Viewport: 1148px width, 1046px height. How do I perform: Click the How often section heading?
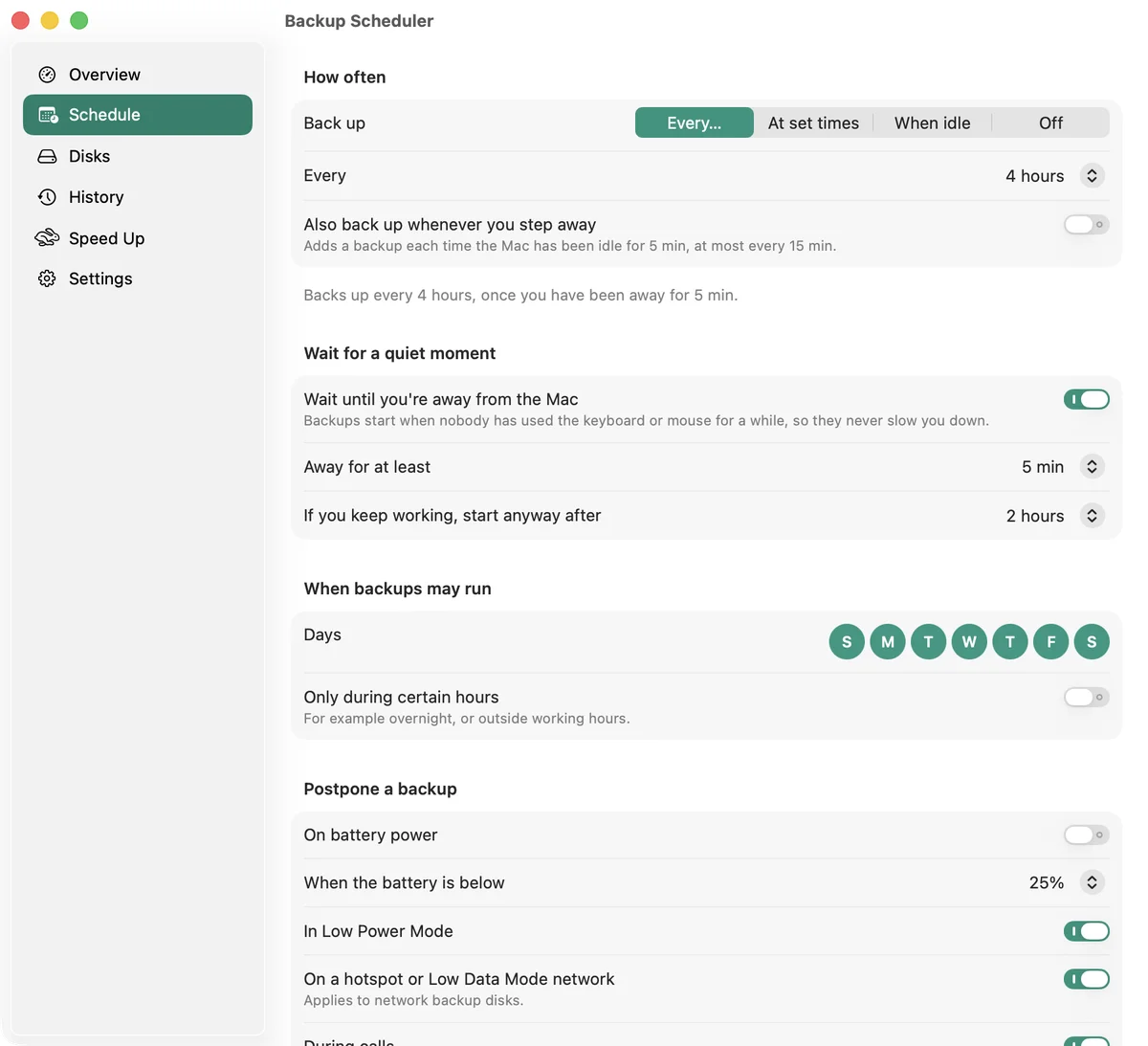(x=344, y=78)
